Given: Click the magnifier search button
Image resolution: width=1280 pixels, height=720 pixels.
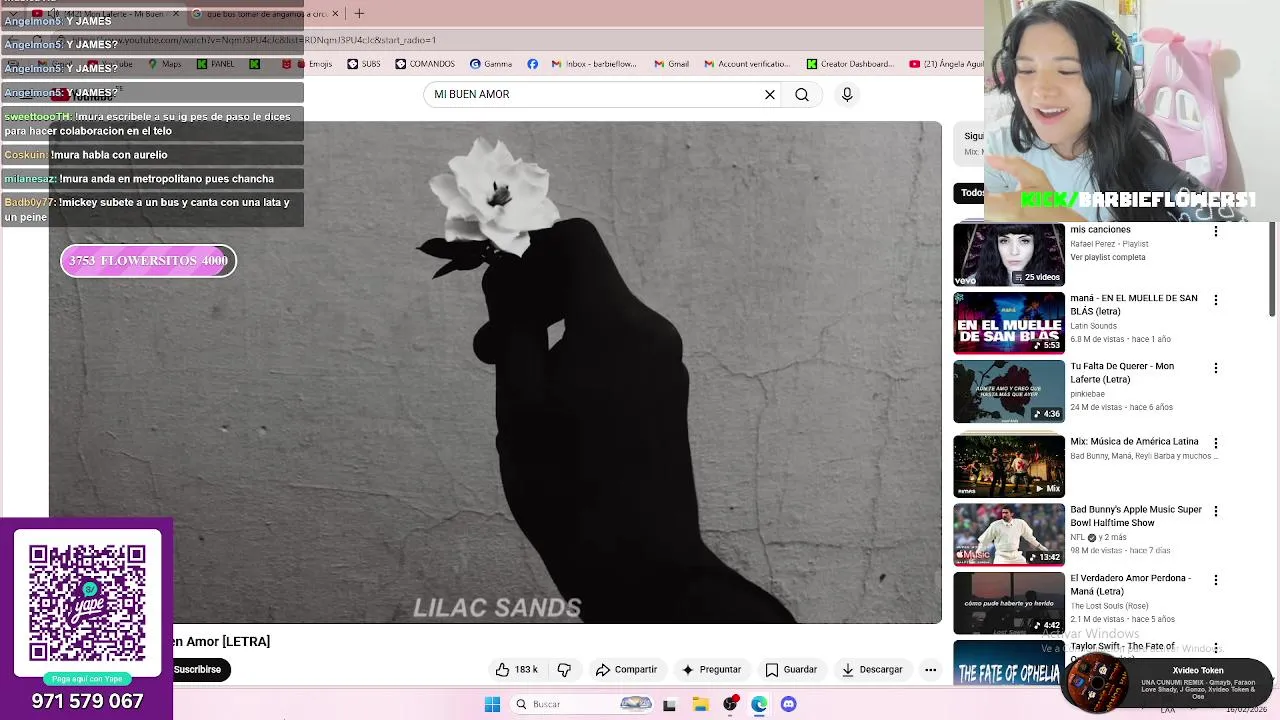Looking at the screenshot, I should click(802, 94).
